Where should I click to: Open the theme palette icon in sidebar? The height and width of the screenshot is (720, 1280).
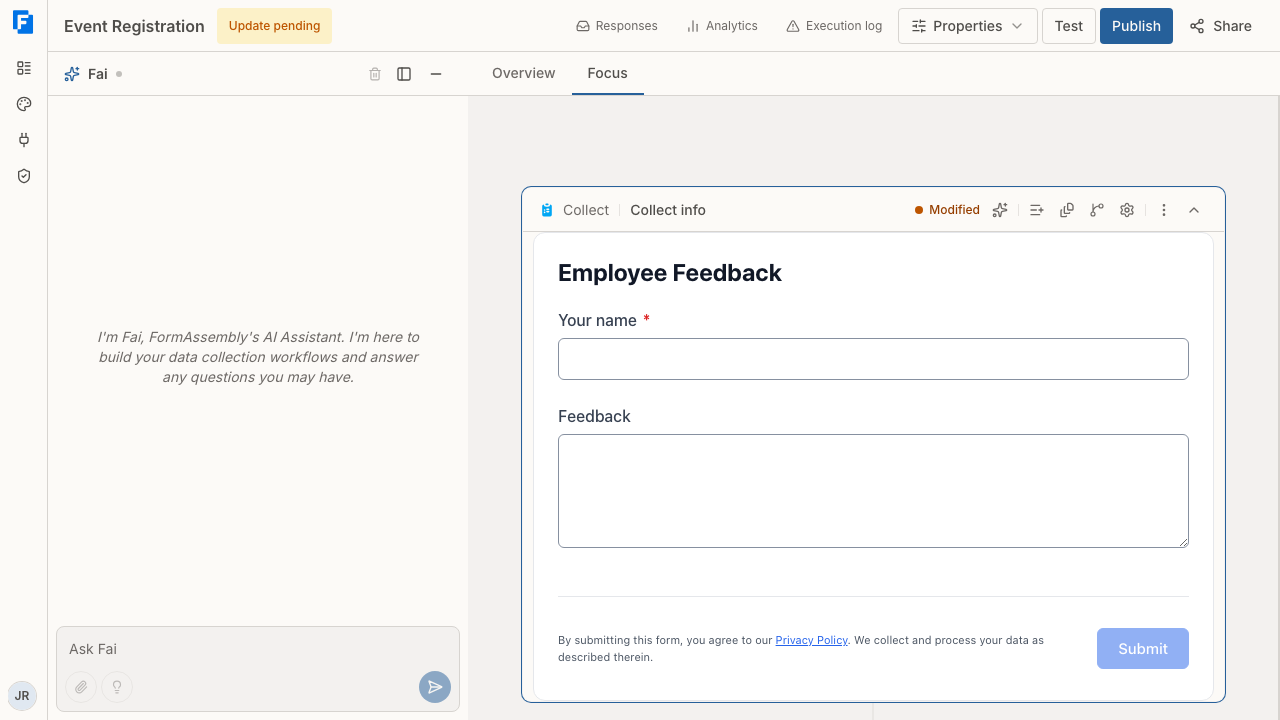[x=24, y=104]
